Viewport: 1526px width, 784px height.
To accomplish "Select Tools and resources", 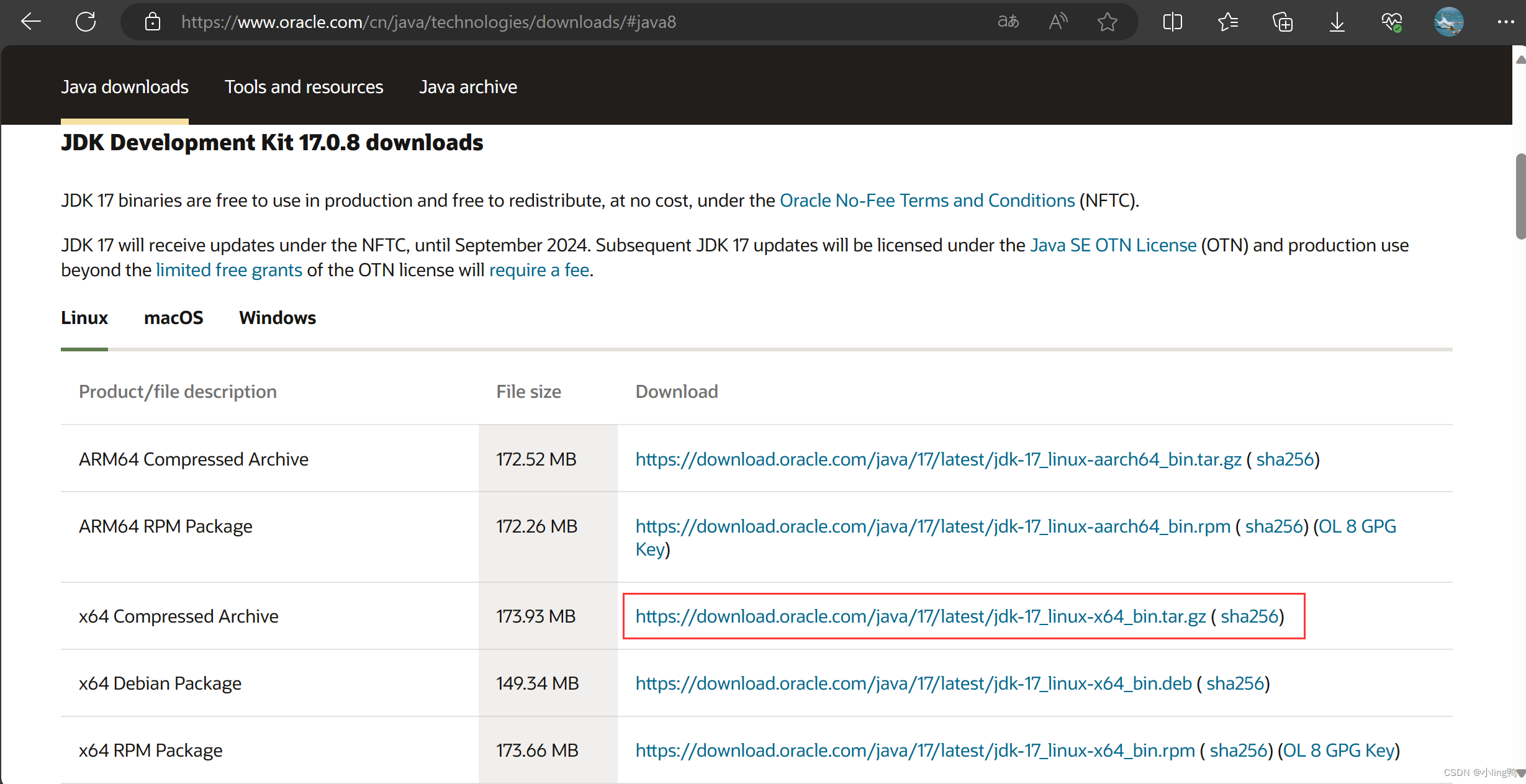I will tap(304, 87).
